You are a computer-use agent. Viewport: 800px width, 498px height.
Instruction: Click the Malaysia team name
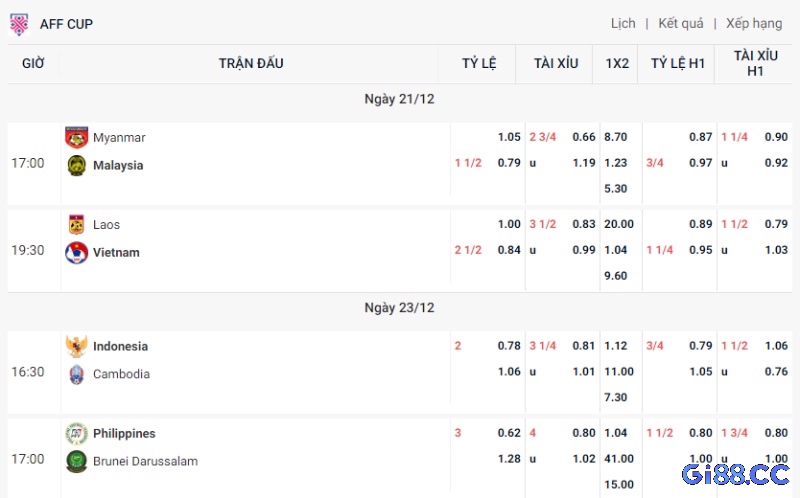(x=118, y=165)
